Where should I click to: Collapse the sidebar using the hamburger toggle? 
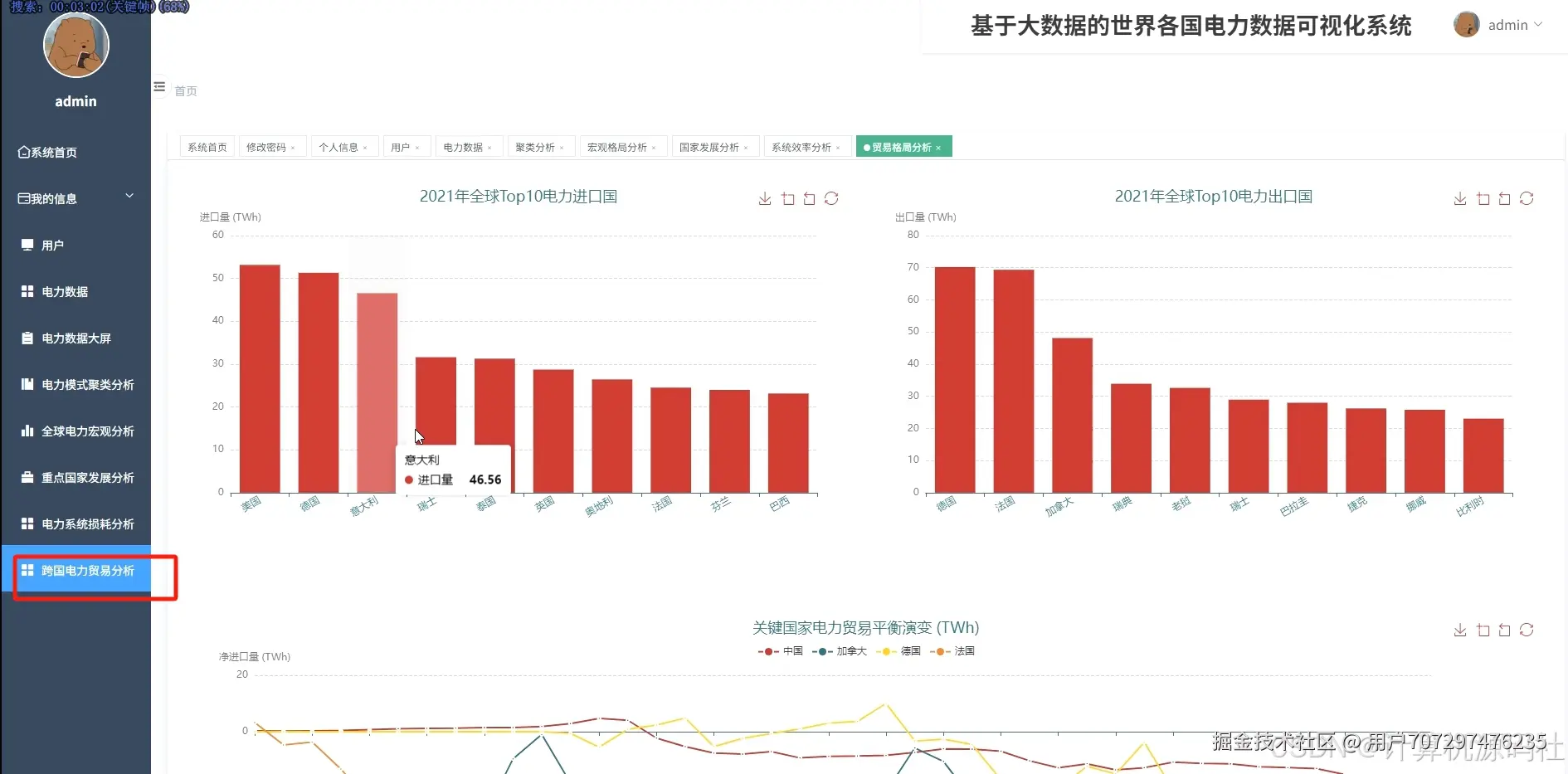coord(158,86)
